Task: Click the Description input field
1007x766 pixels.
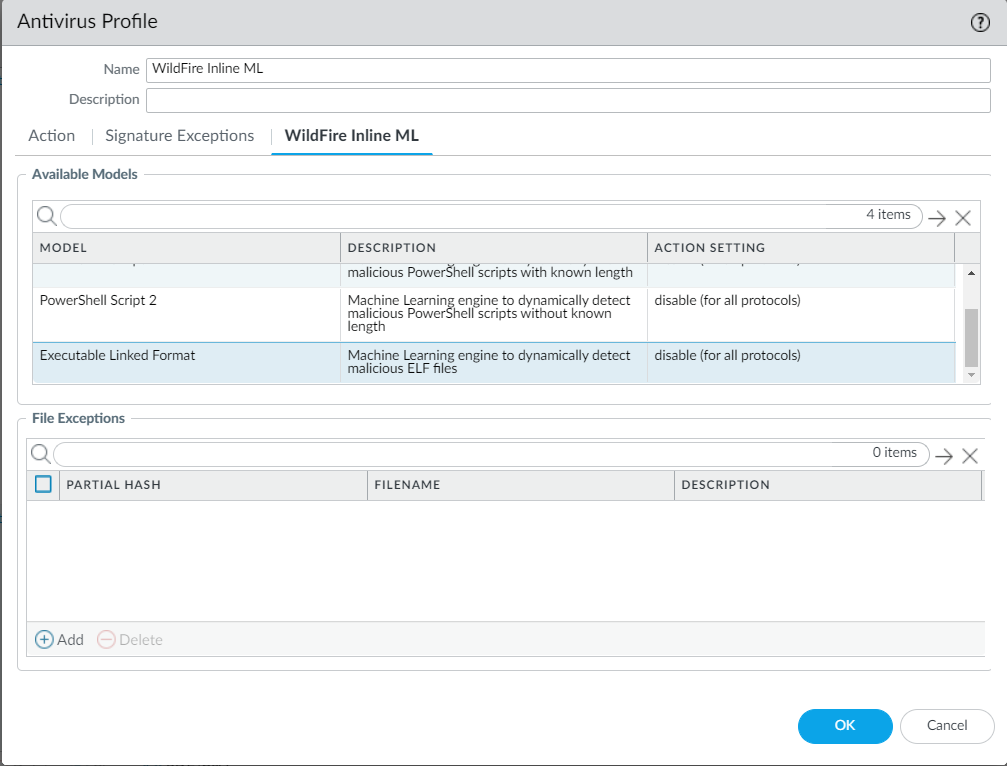Action: 568,100
